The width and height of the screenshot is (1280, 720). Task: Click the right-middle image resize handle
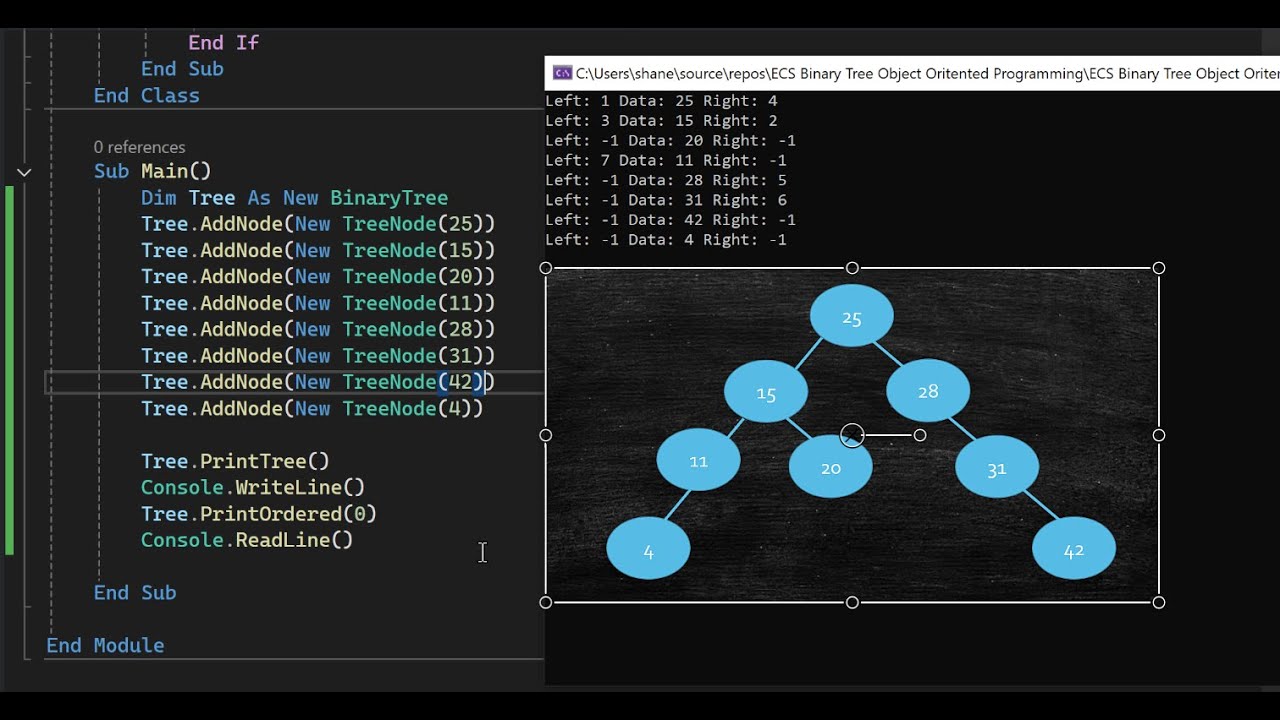1159,435
